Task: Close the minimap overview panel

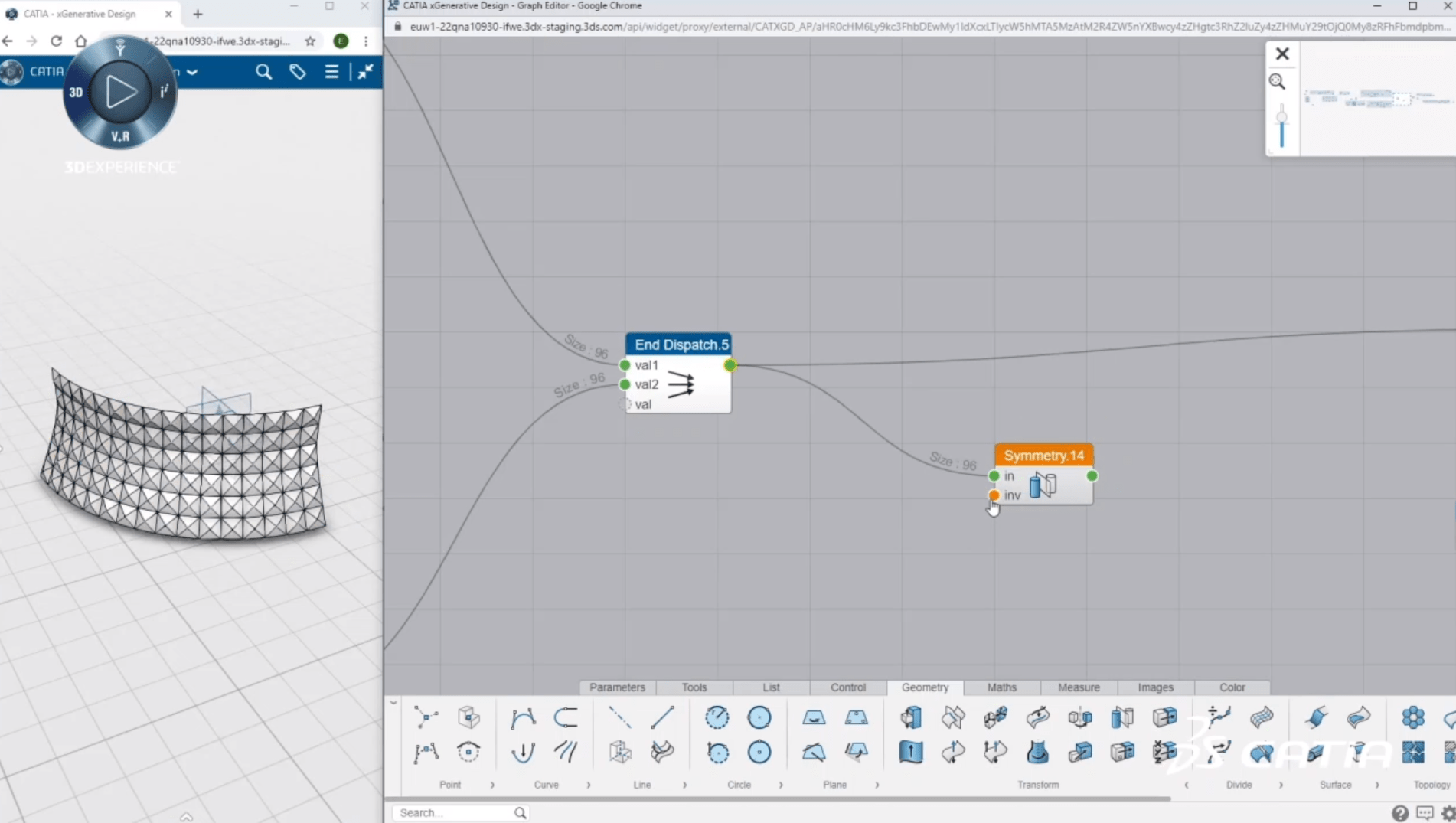Action: pos(1282,54)
